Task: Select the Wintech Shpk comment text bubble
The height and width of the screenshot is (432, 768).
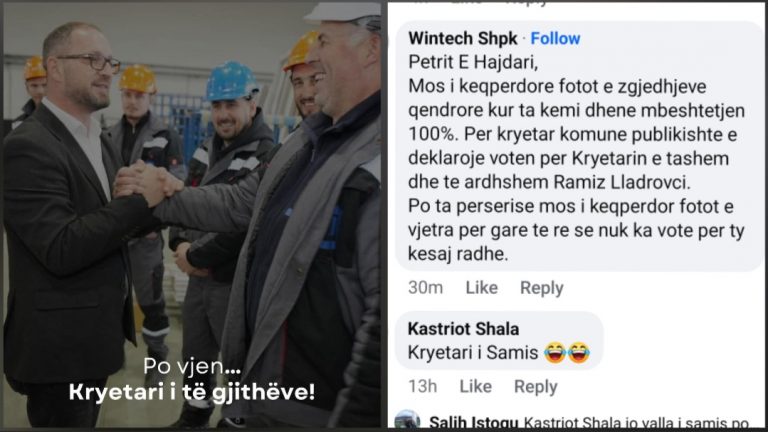Action: tap(579, 146)
